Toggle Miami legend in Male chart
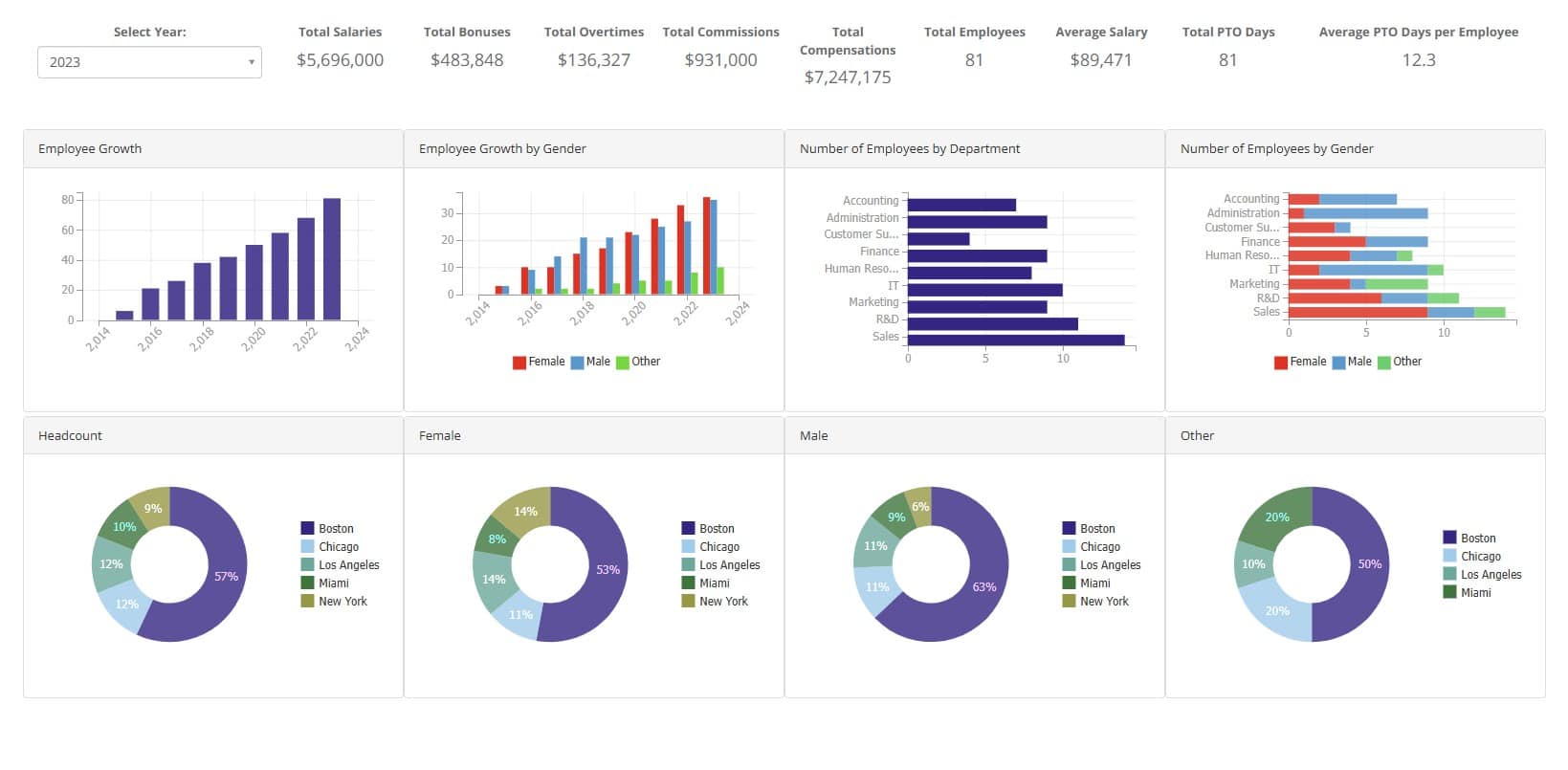1568x770 pixels. click(x=1086, y=583)
